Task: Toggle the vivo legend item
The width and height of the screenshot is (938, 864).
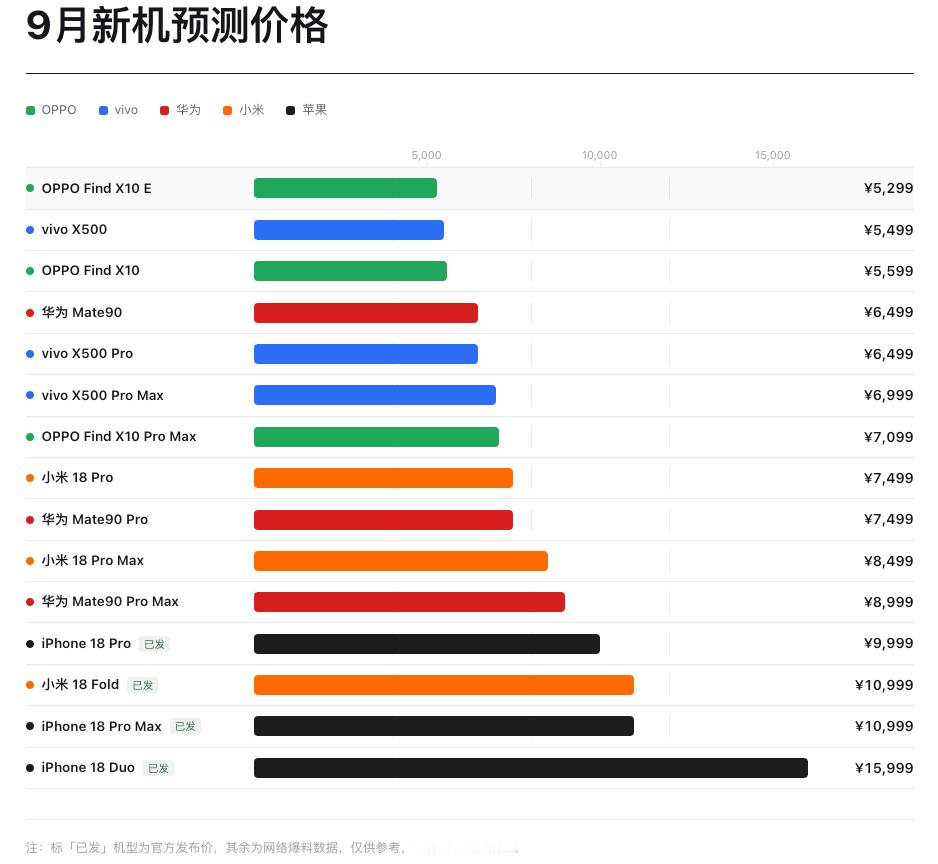Action: pyautogui.click(x=118, y=110)
